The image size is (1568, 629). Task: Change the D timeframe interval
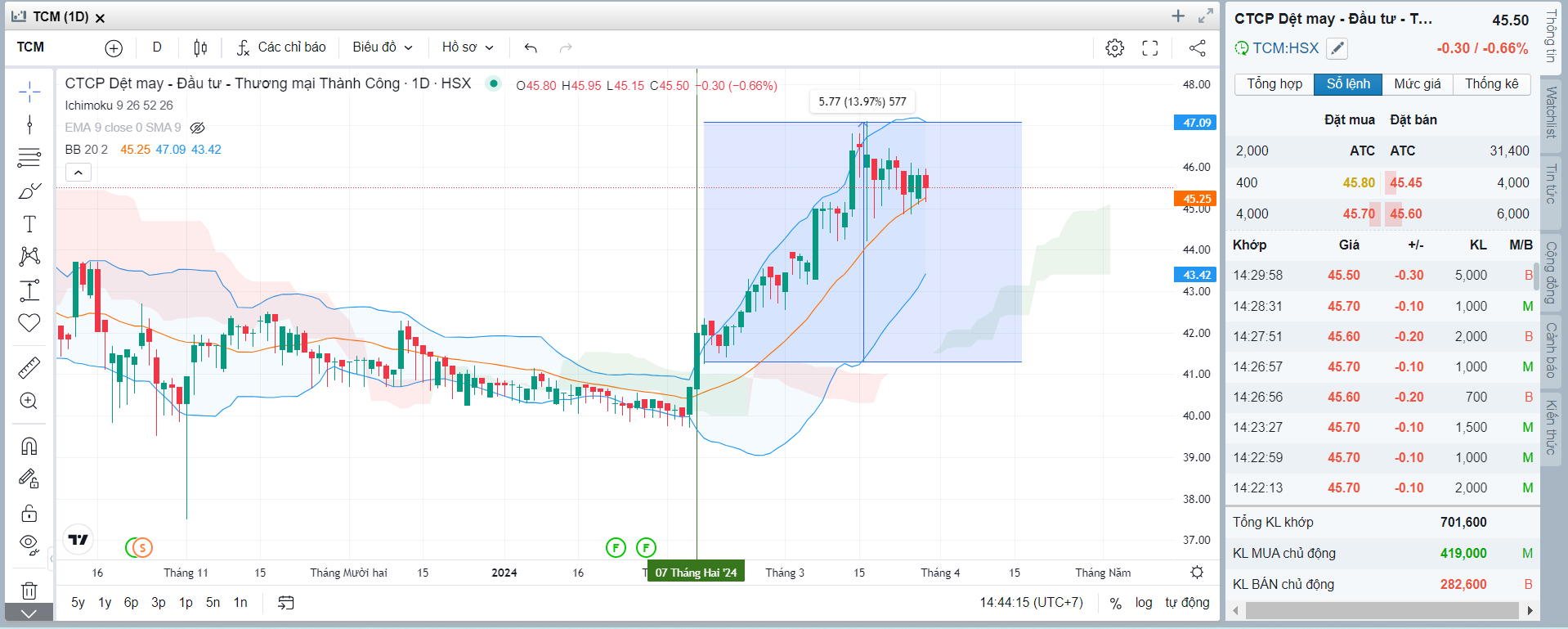tap(157, 47)
